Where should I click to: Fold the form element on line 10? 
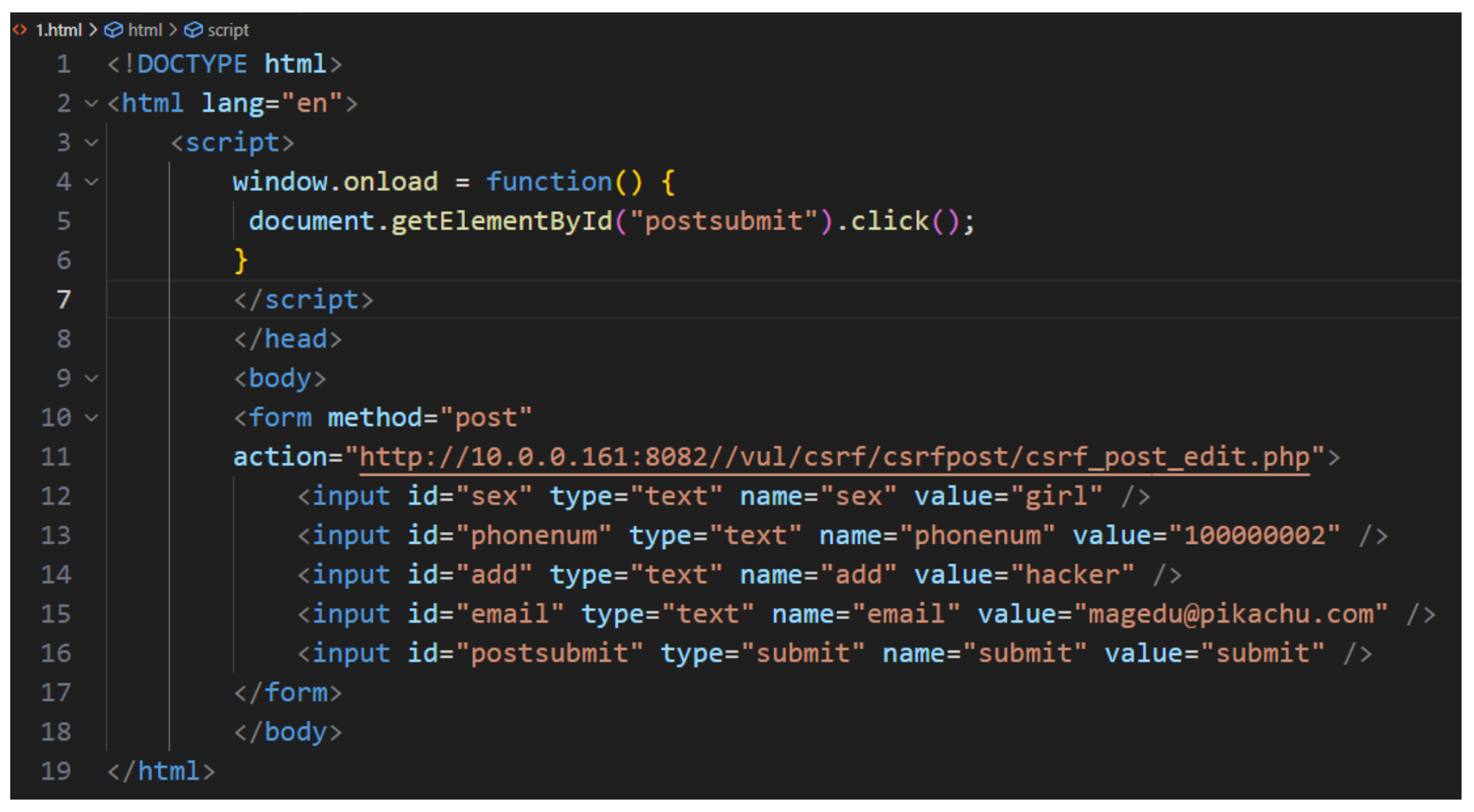(x=91, y=418)
